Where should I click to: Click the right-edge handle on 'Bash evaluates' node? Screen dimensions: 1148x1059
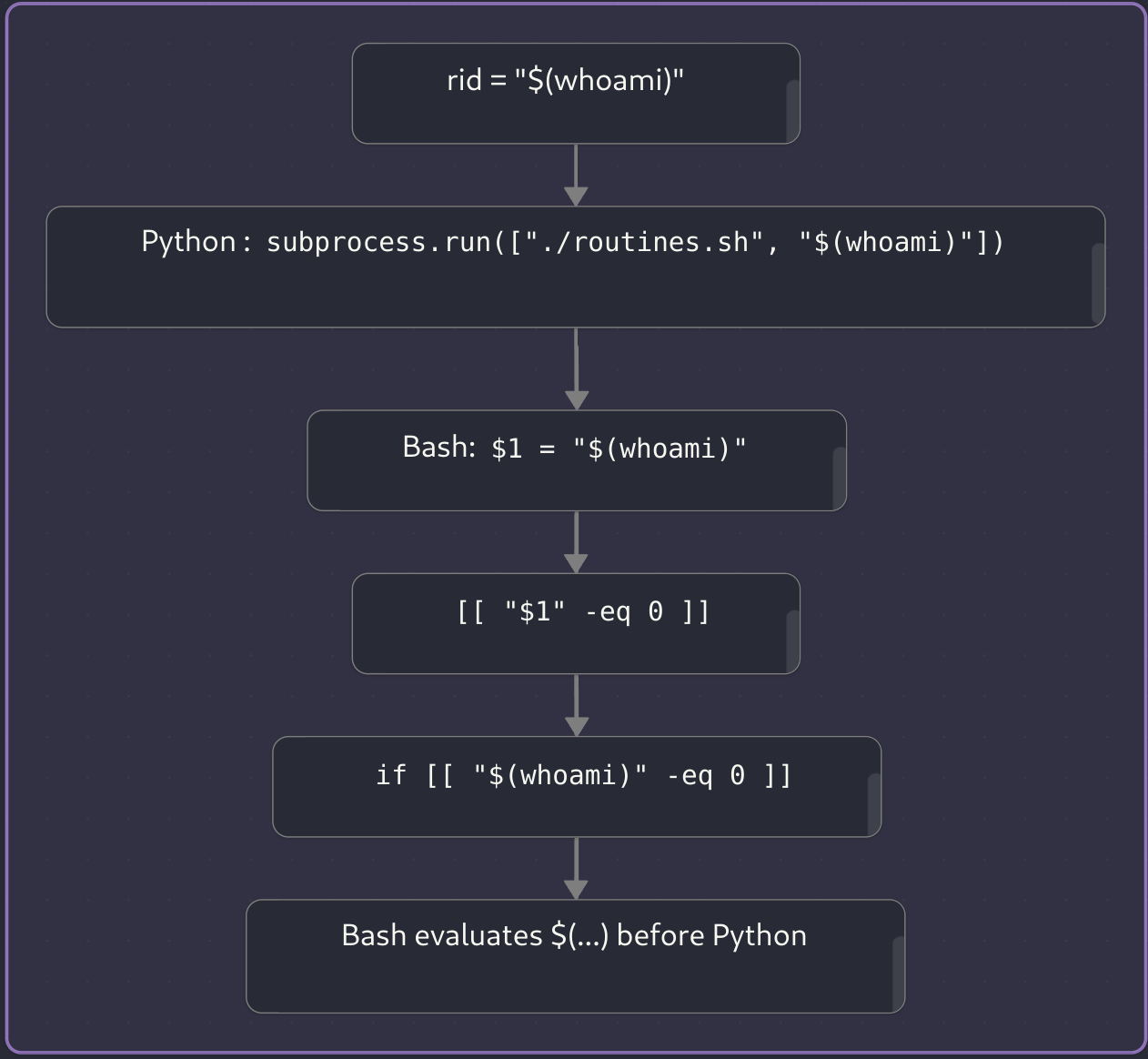point(898,974)
